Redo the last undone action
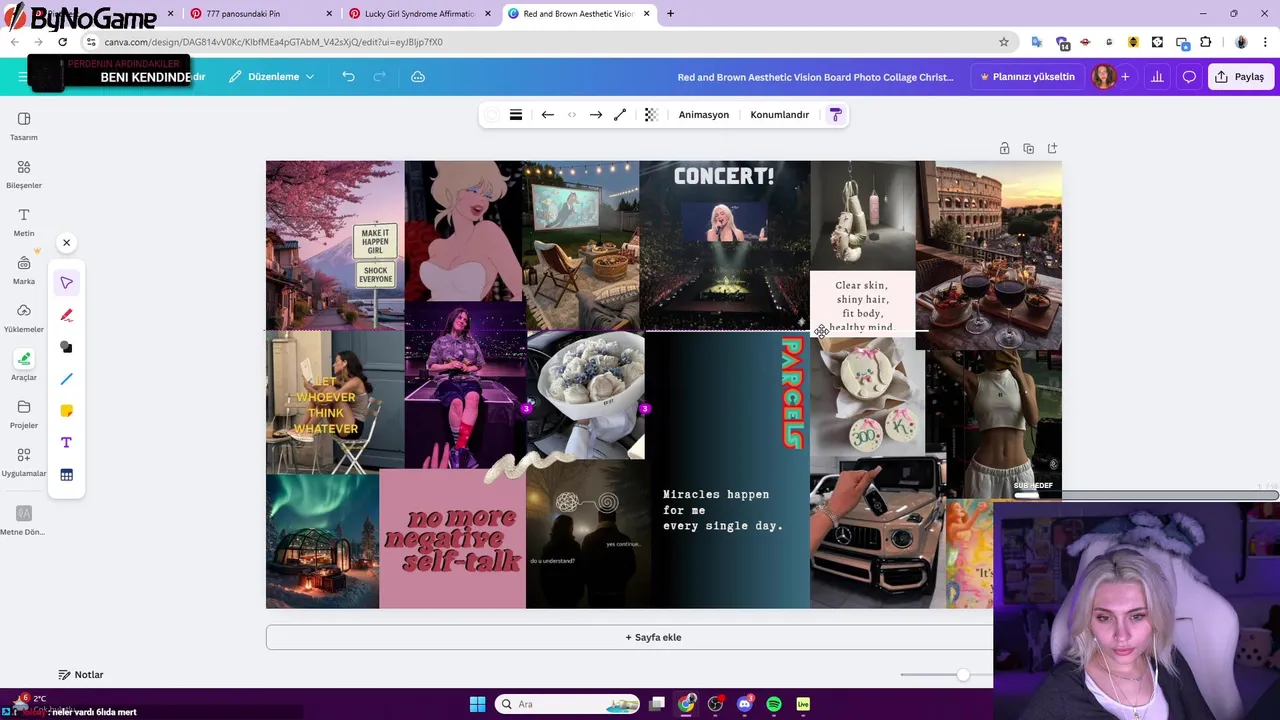The image size is (1280, 720). click(x=379, y=77)
